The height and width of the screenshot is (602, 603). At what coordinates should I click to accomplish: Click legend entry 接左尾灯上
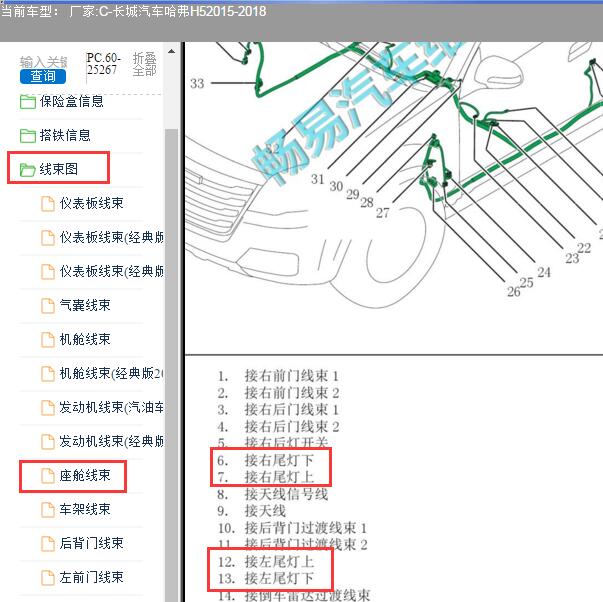(279, 562)
